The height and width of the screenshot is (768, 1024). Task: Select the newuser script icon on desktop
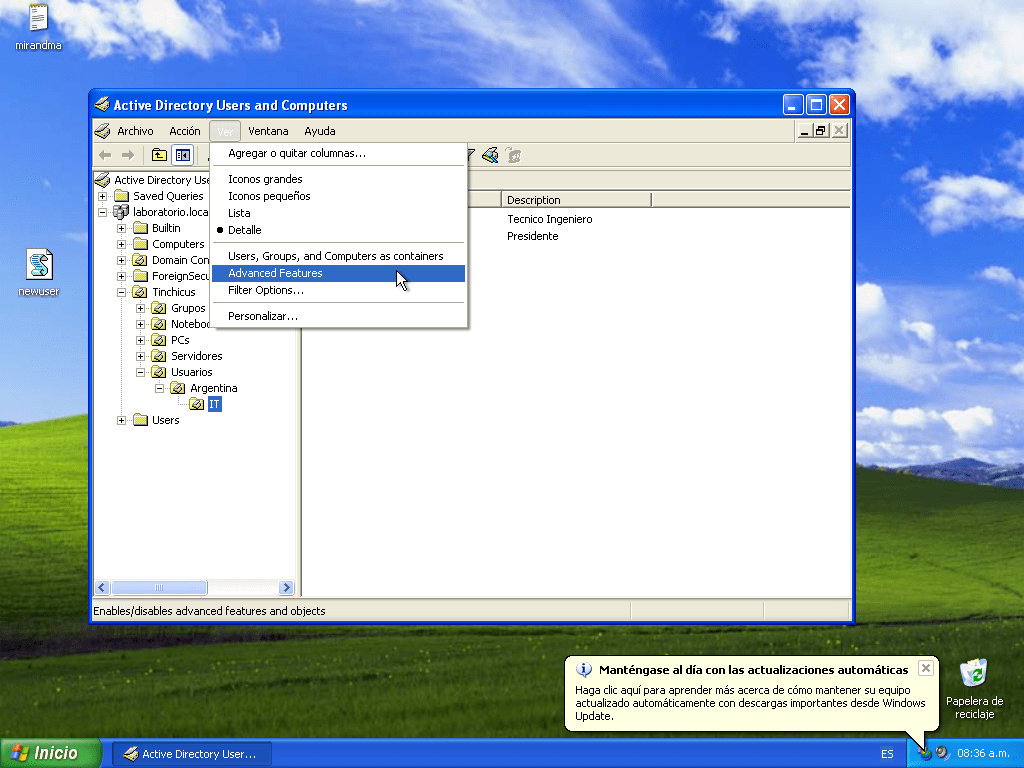tap(39, 266)
